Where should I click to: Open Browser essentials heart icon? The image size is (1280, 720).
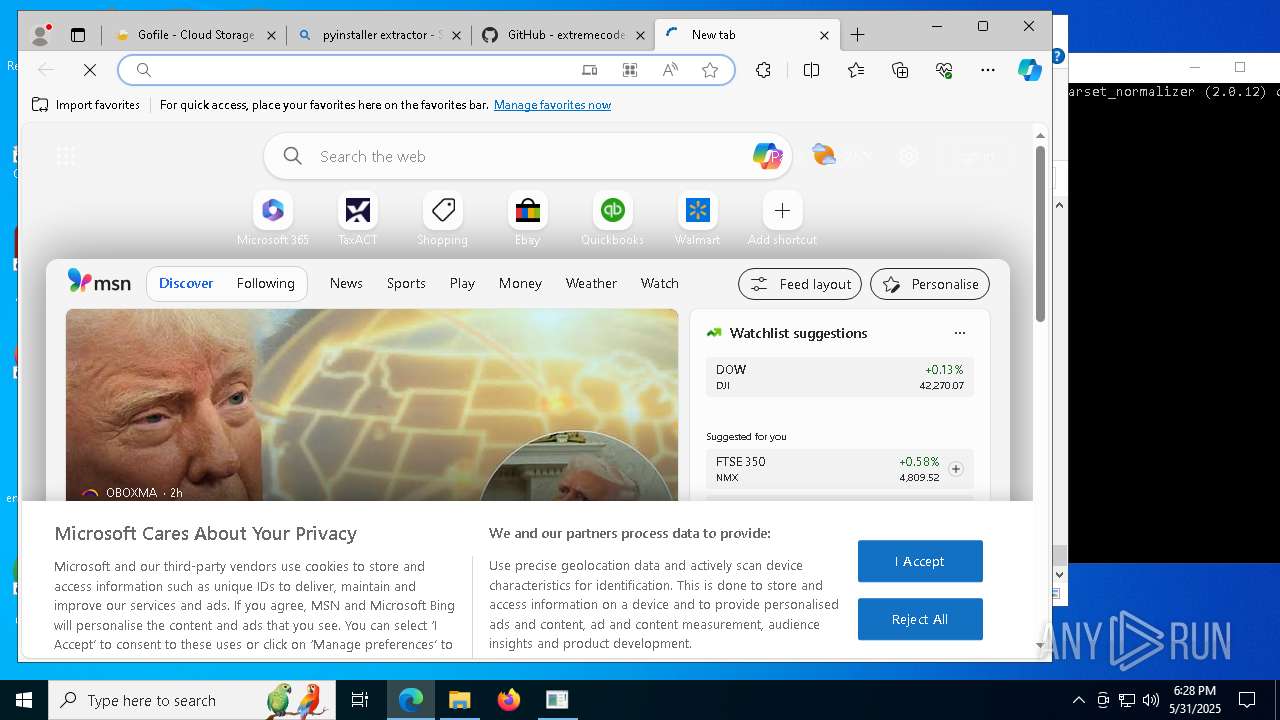pyautogui.click(x=944, y=70)
